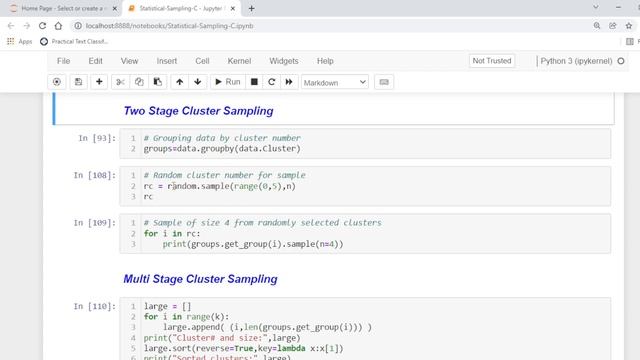Open the Help menu

coord(325,61)
